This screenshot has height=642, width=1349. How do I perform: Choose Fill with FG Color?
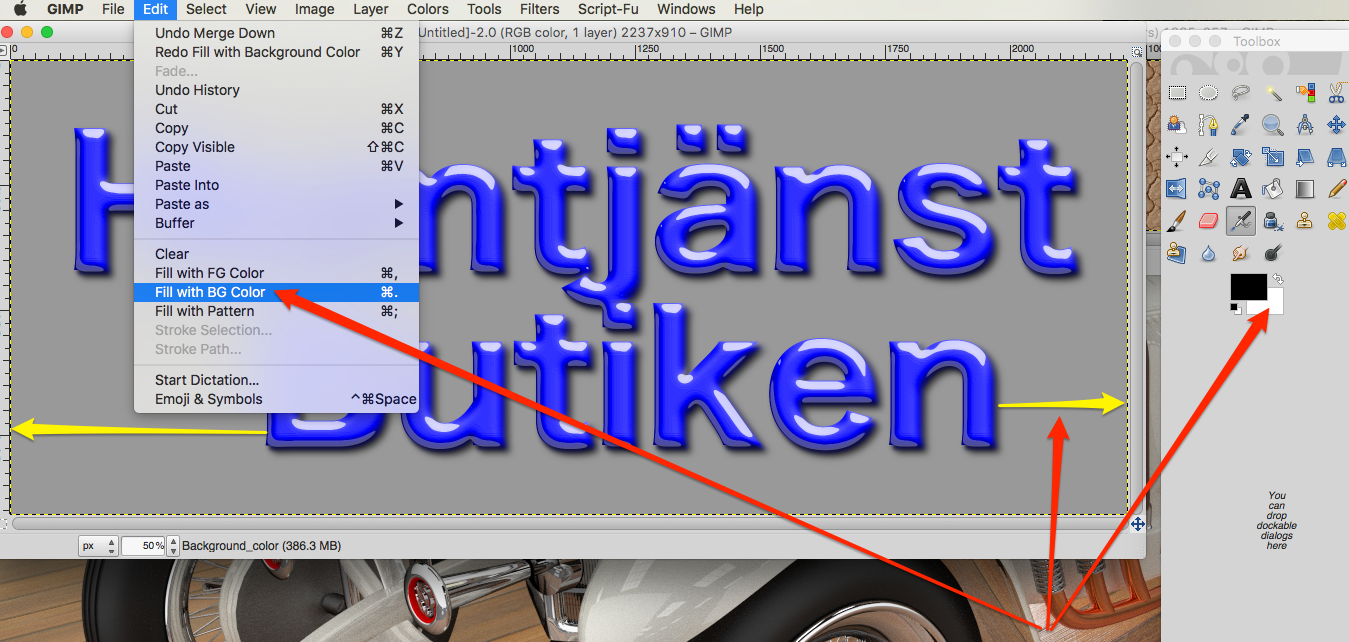tap(278, 273)
